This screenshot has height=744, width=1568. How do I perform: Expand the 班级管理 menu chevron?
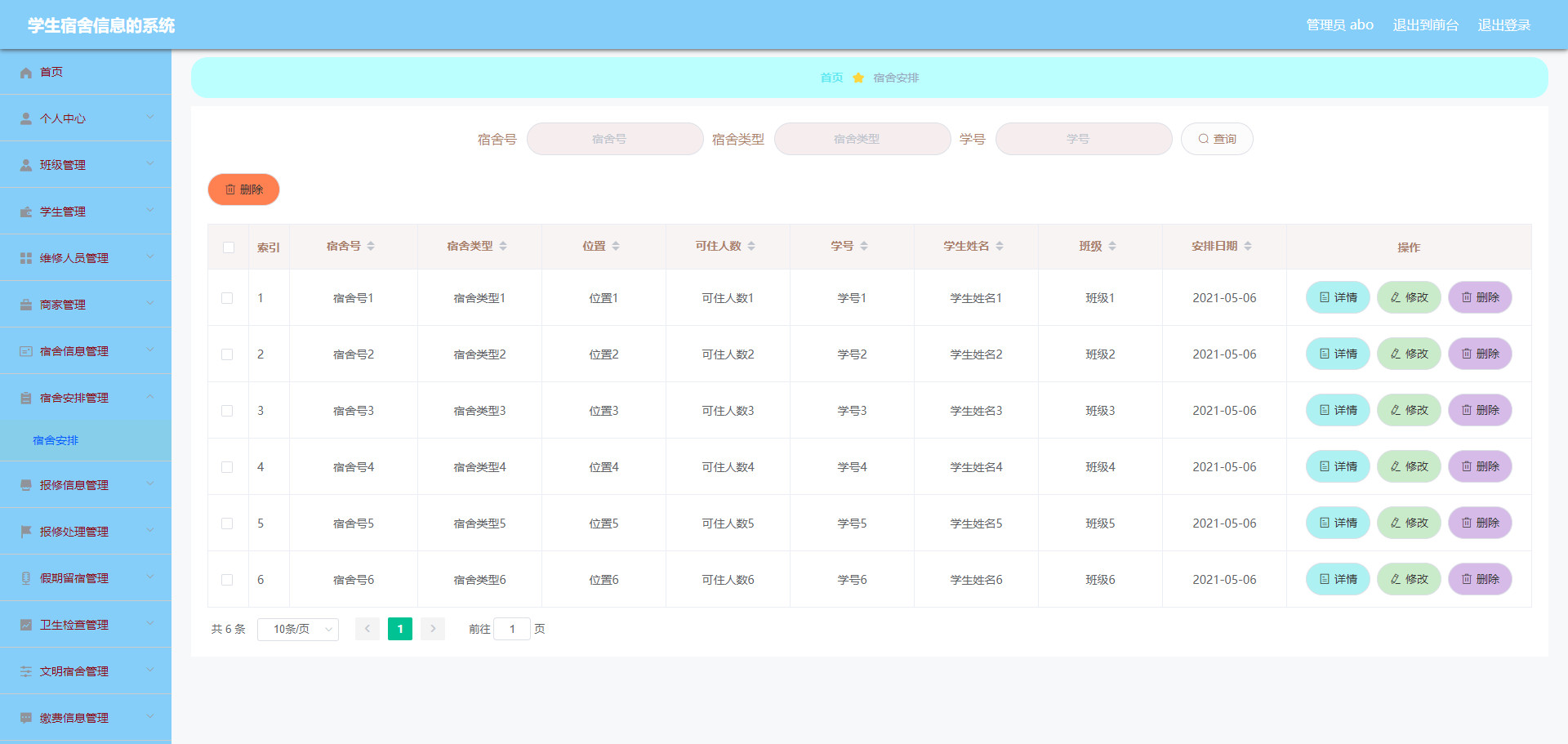coord(150,164)
